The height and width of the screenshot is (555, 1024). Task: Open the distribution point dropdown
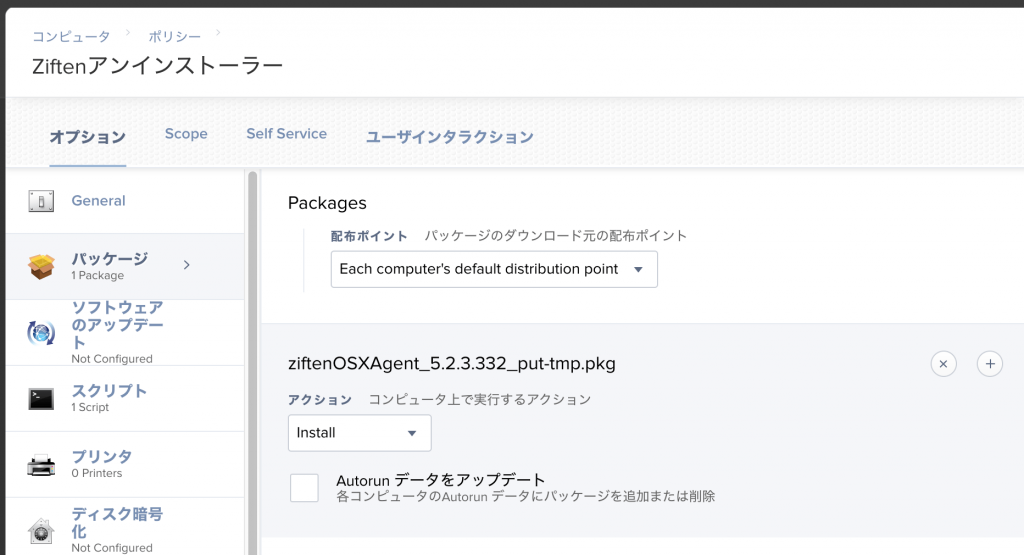[494, 269]
